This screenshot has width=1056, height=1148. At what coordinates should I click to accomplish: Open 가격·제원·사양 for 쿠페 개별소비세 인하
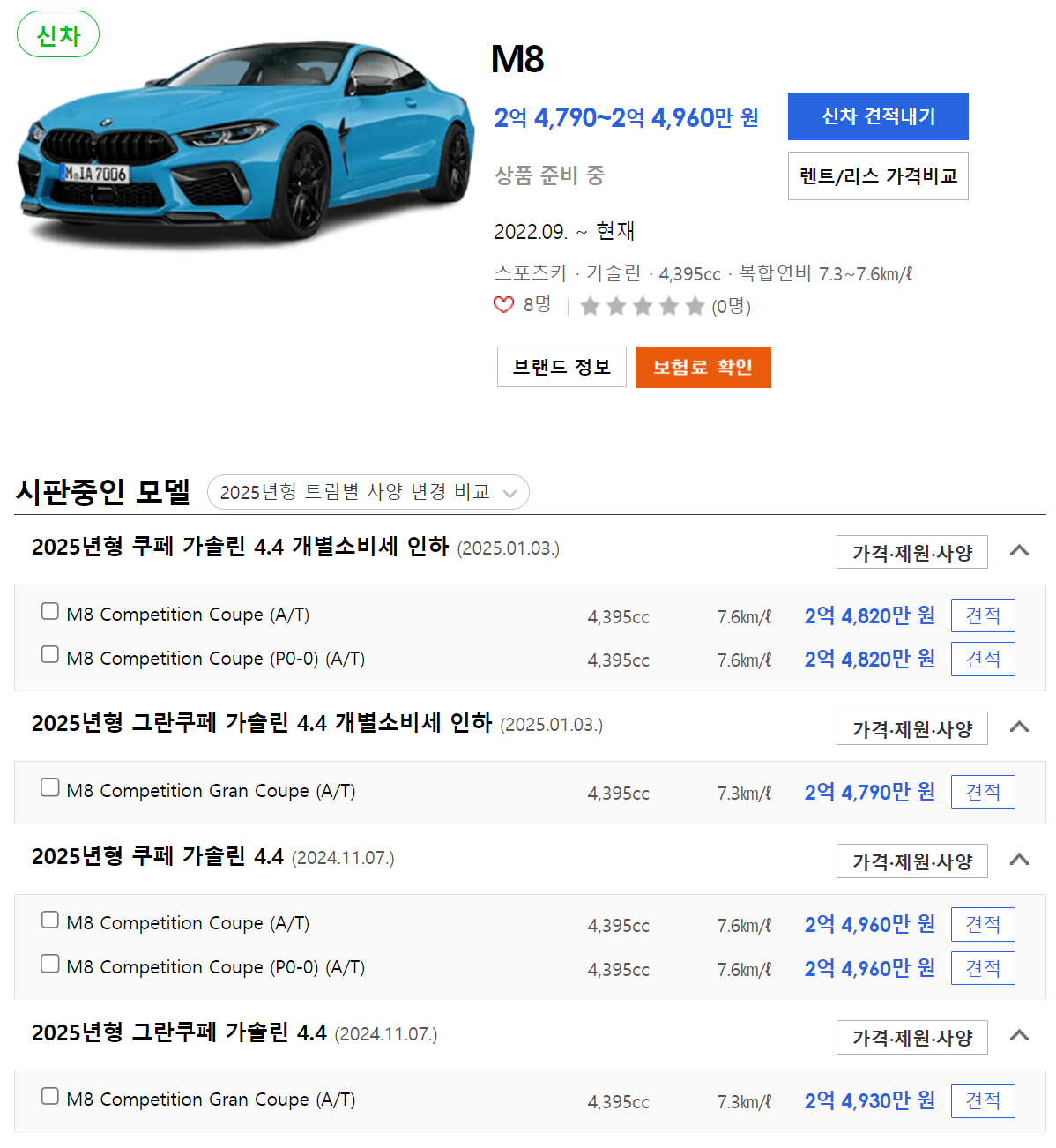(x=912, y=553)
